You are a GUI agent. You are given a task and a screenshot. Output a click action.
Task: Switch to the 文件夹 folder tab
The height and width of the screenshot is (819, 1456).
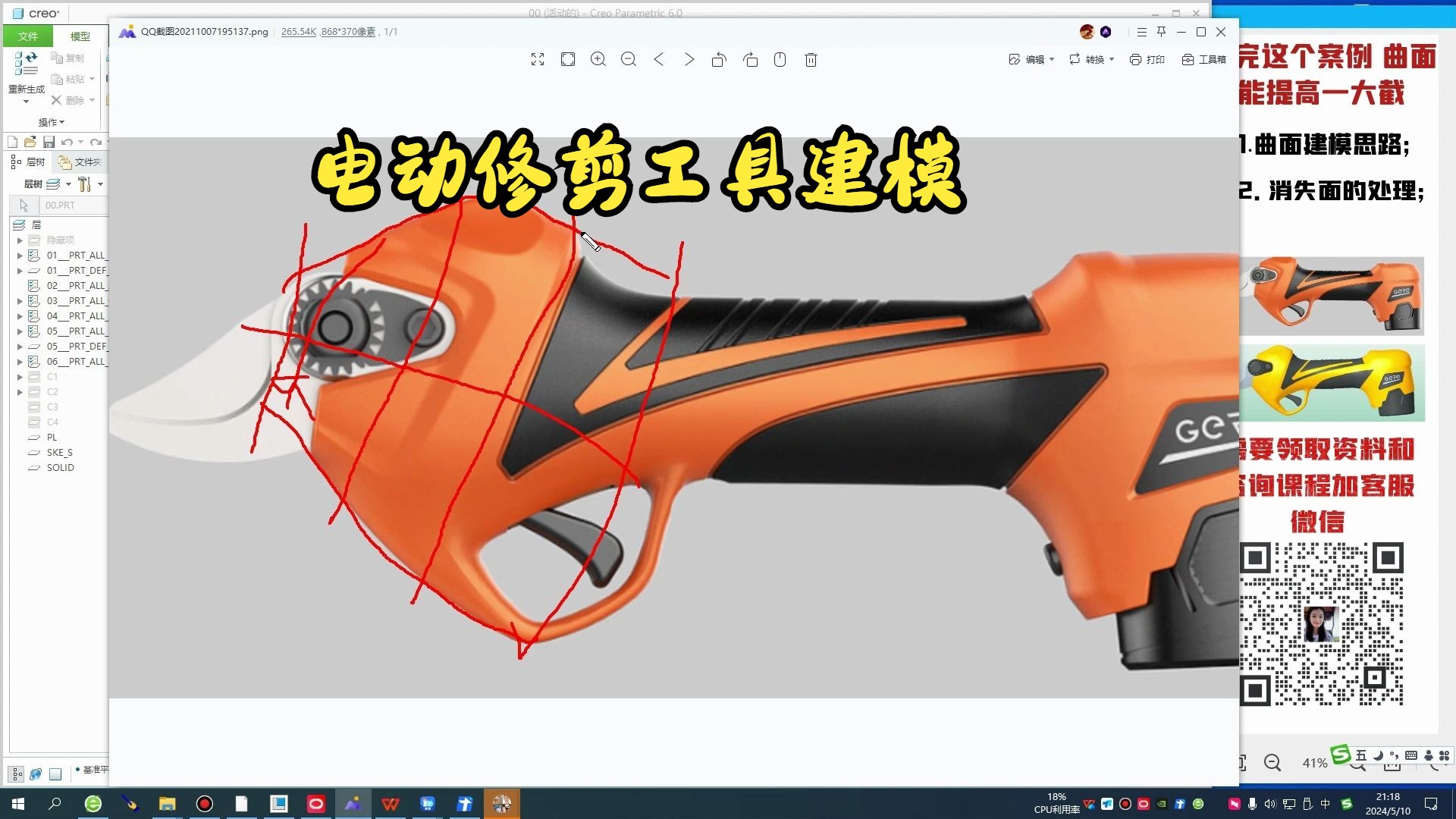pyautogui.click(x=80, y=162)
